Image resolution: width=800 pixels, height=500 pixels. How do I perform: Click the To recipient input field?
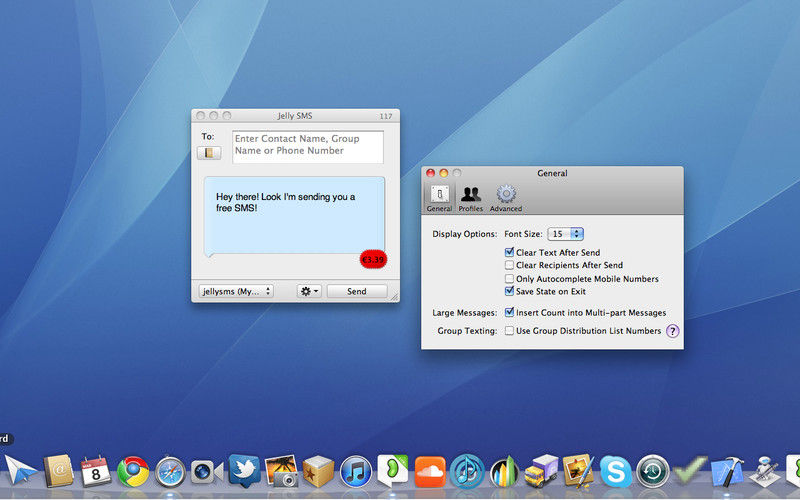tap(308, 147)
